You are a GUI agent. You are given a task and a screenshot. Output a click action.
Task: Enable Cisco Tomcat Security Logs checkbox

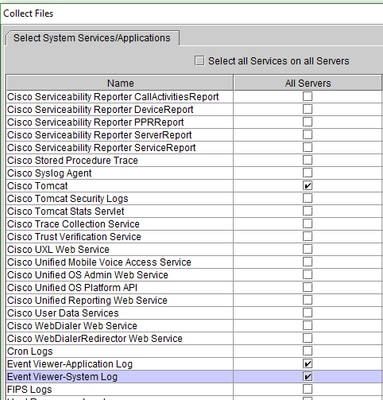pyautogui.click(x=308, y=198)
